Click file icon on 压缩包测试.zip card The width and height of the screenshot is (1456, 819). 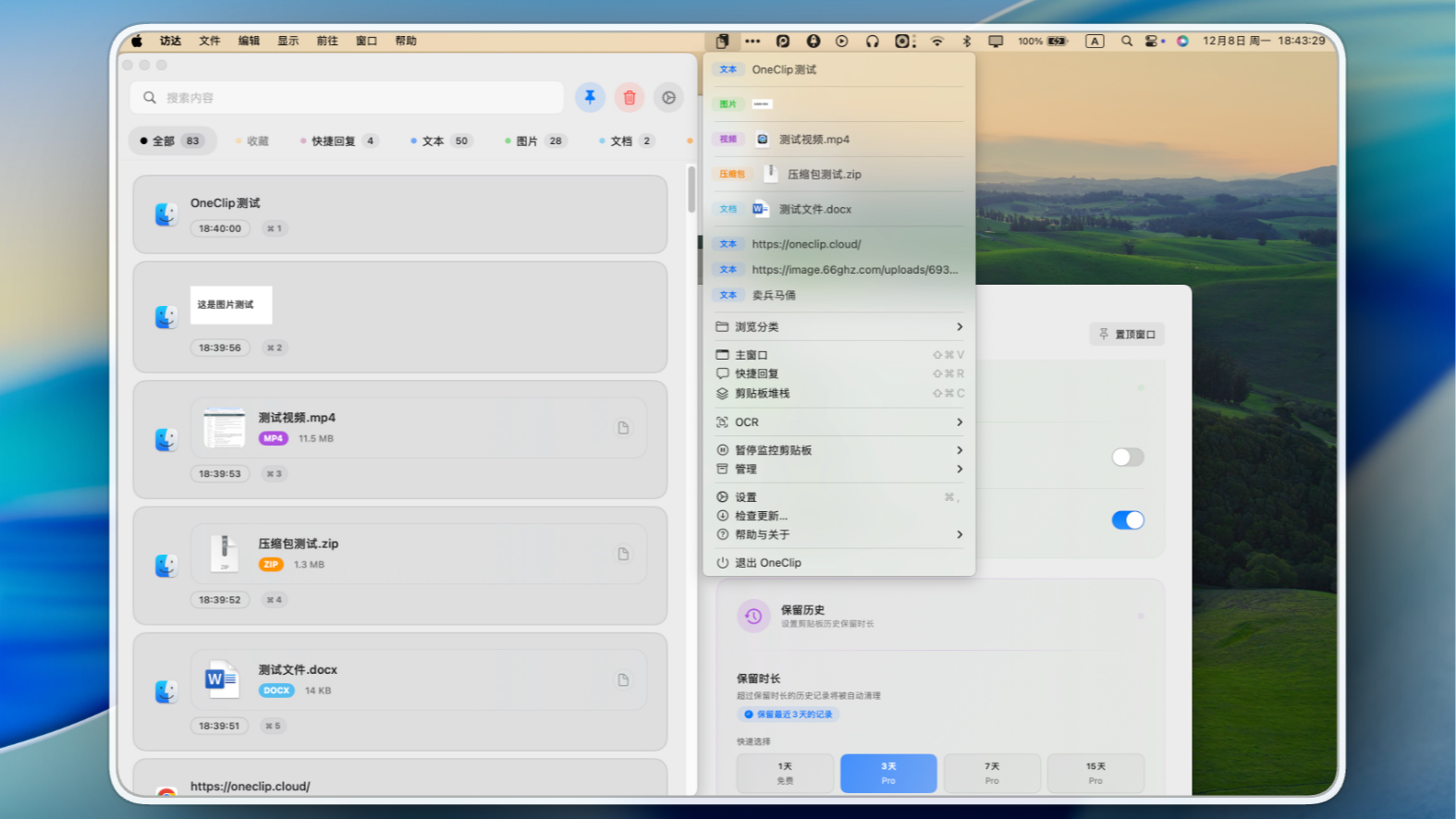point(623,554)
